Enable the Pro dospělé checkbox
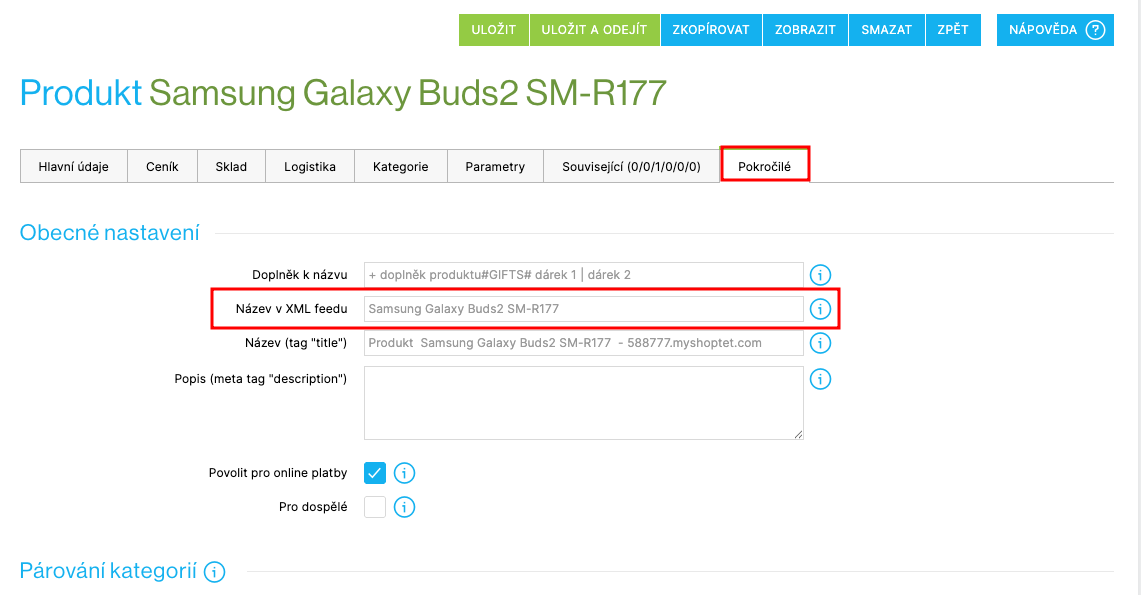Viewport: 1141px width, 595px height. point(375,507)
